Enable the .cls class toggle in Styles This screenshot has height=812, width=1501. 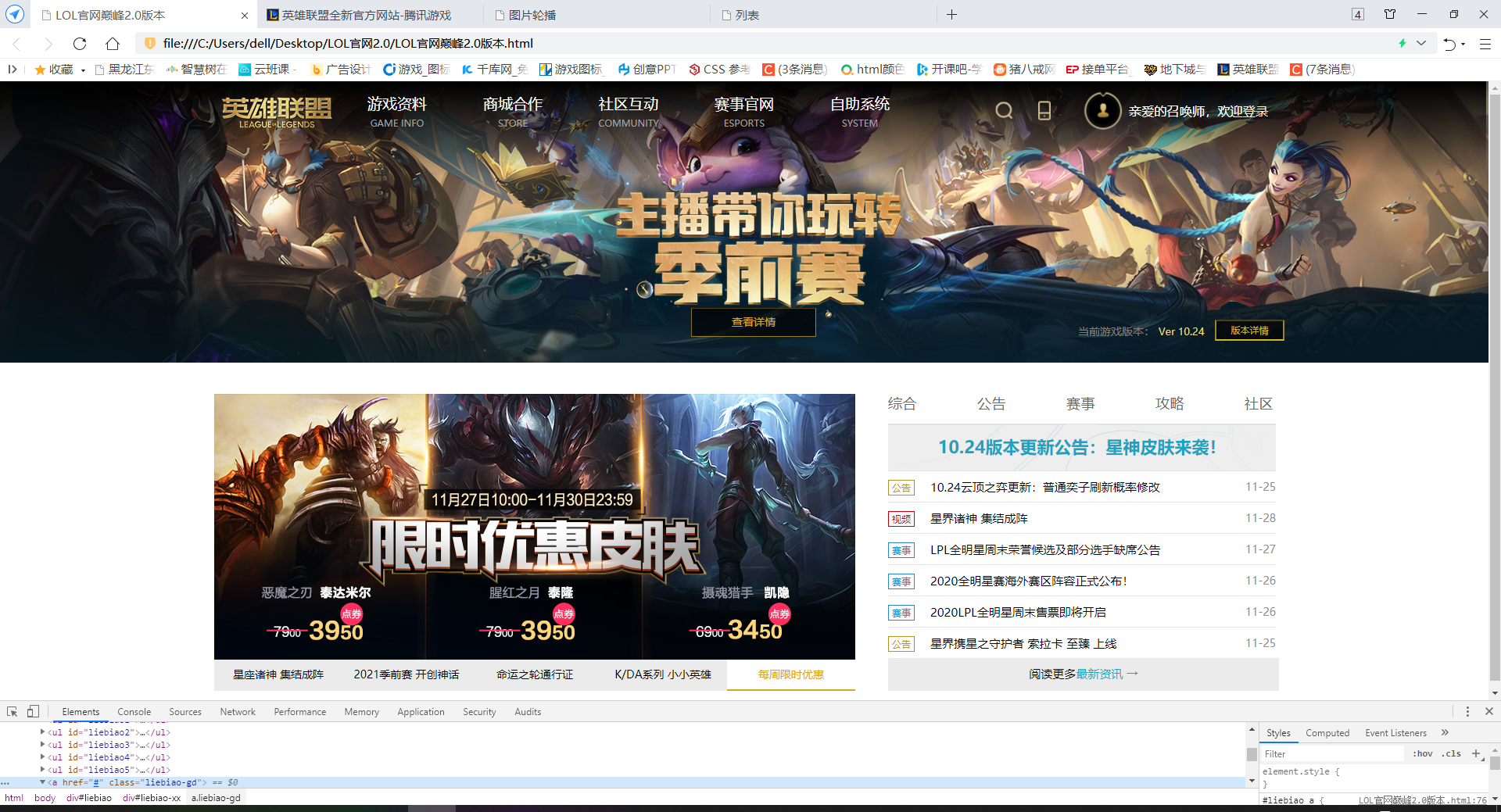click(1451, 753)
